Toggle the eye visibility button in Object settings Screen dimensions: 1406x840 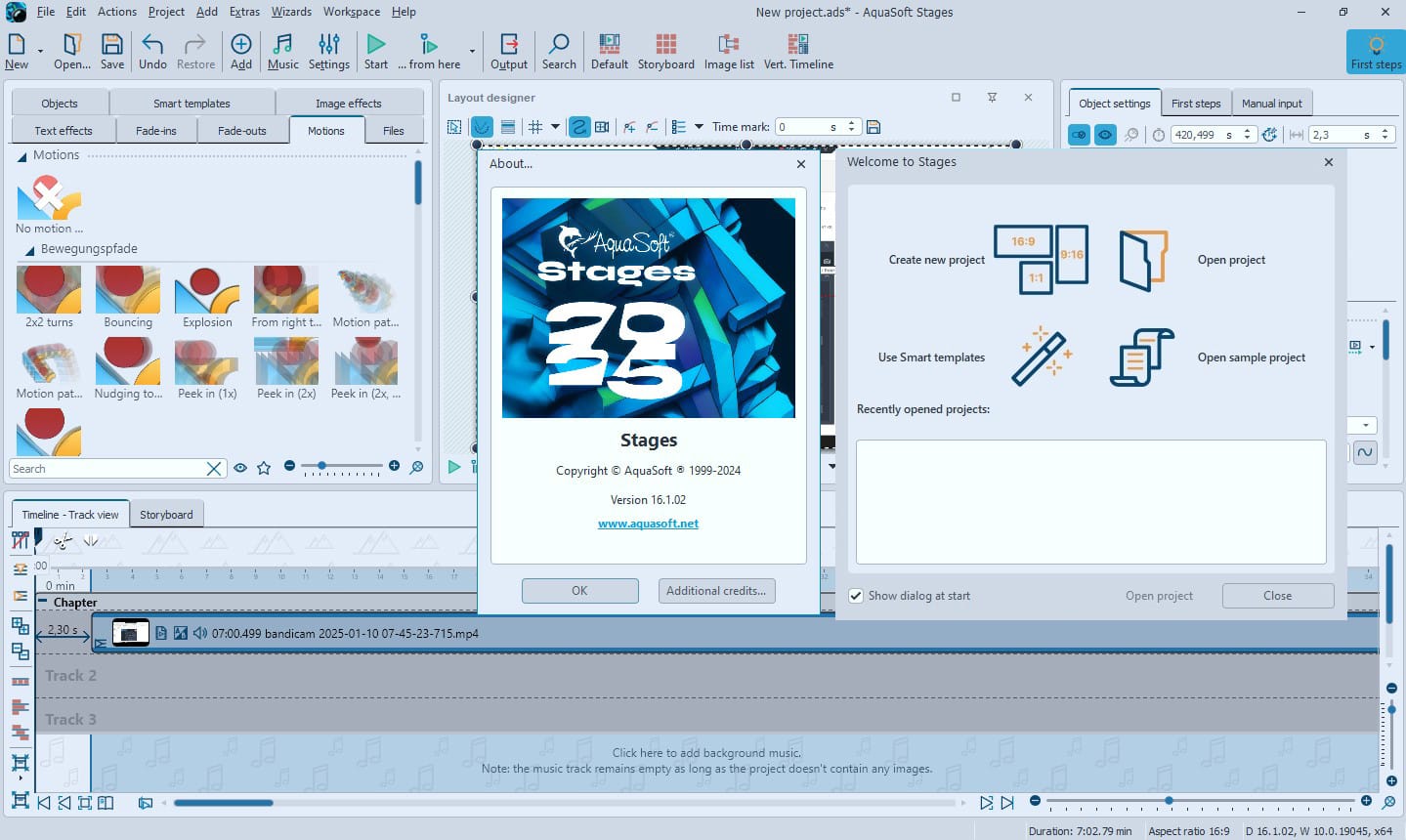1105,134
